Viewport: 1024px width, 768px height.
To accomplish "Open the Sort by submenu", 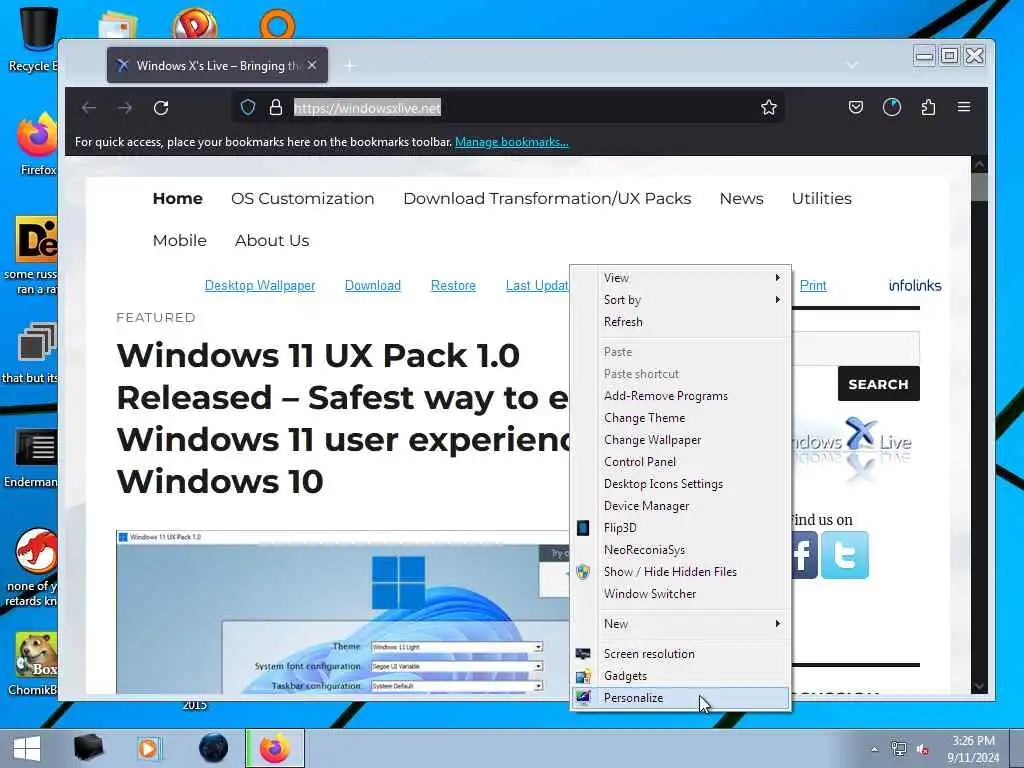I will click(x=680, y=300).
